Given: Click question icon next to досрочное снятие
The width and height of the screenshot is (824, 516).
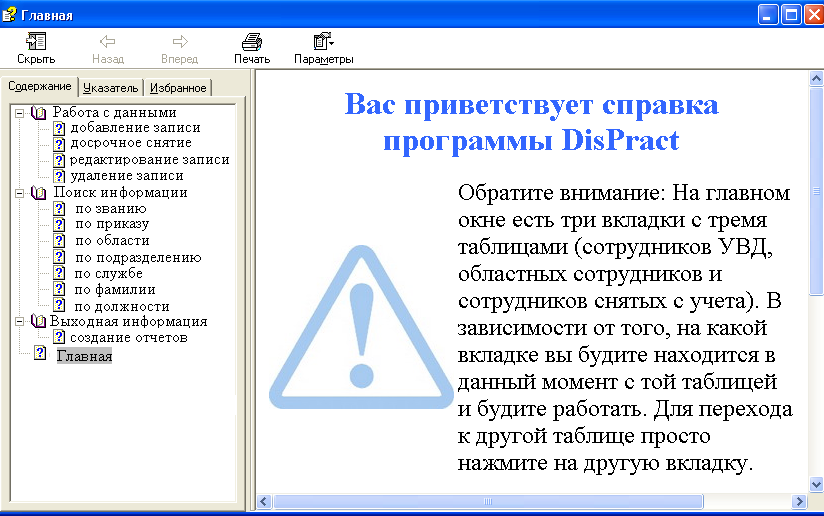Looking at the screenshot, I should 59,143.
